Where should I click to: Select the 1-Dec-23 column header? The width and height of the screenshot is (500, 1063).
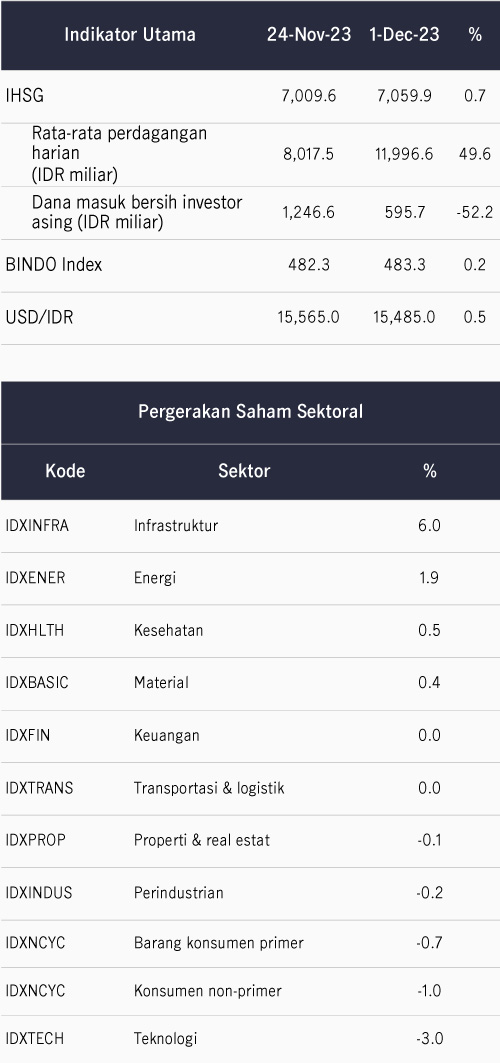coord(404,35)
